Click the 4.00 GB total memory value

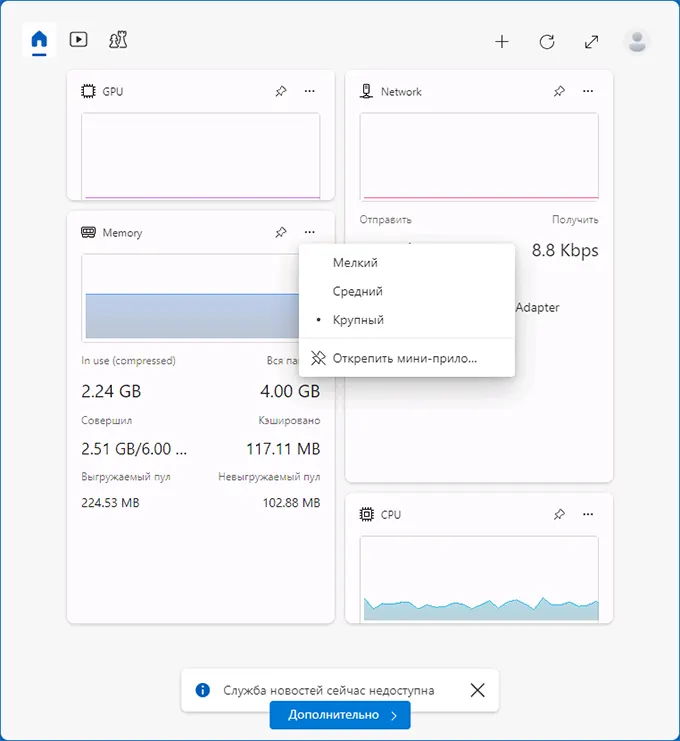pyautogui.click(x=290, y=391)
